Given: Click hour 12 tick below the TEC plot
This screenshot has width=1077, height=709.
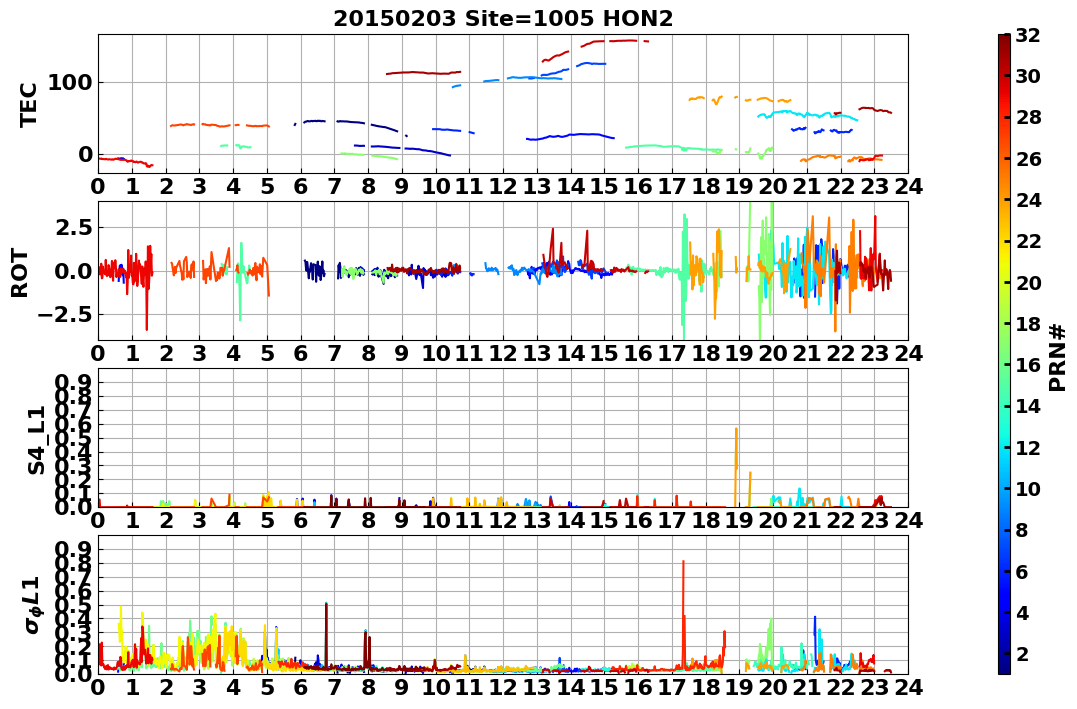Looking at the screenshot, I should coord(503,186).
